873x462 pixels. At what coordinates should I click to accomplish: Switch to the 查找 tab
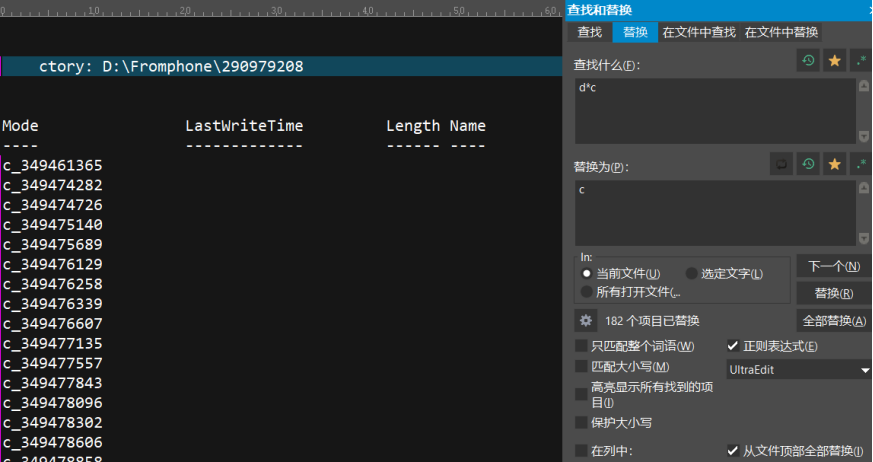[590, 32]
